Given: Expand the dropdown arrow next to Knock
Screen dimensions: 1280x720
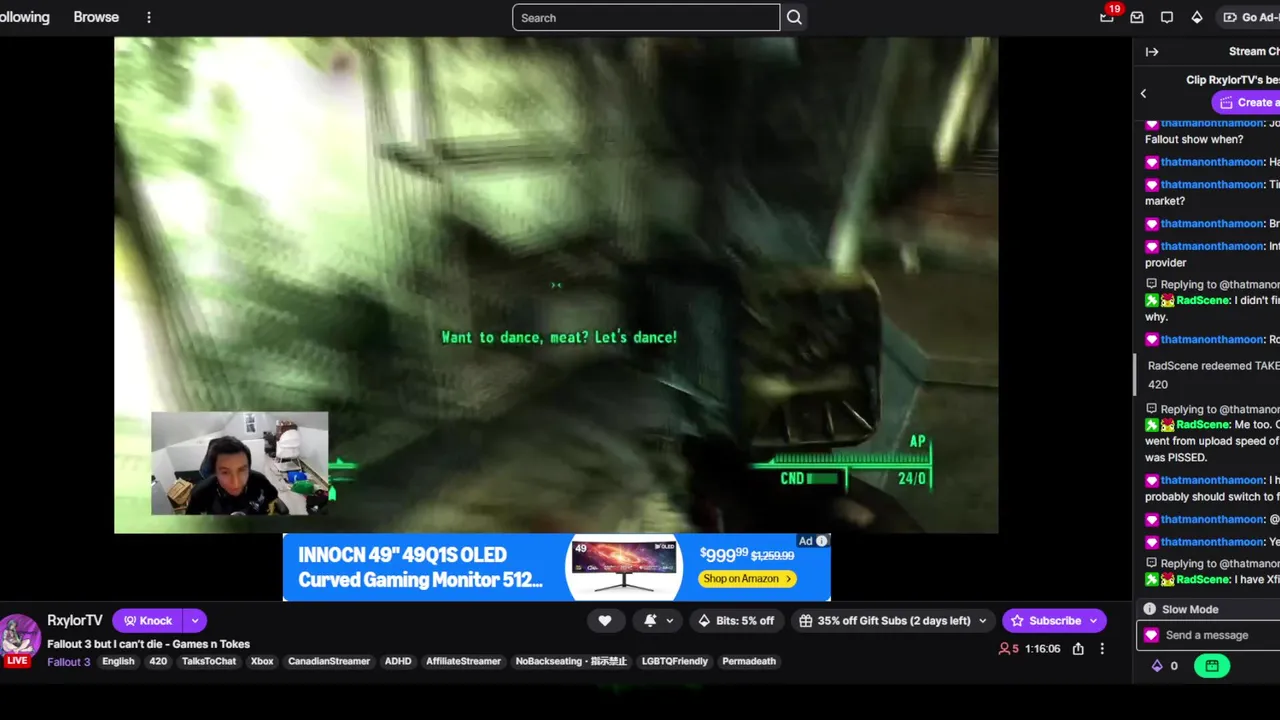Looking at the screenshot, I should 195,621.
